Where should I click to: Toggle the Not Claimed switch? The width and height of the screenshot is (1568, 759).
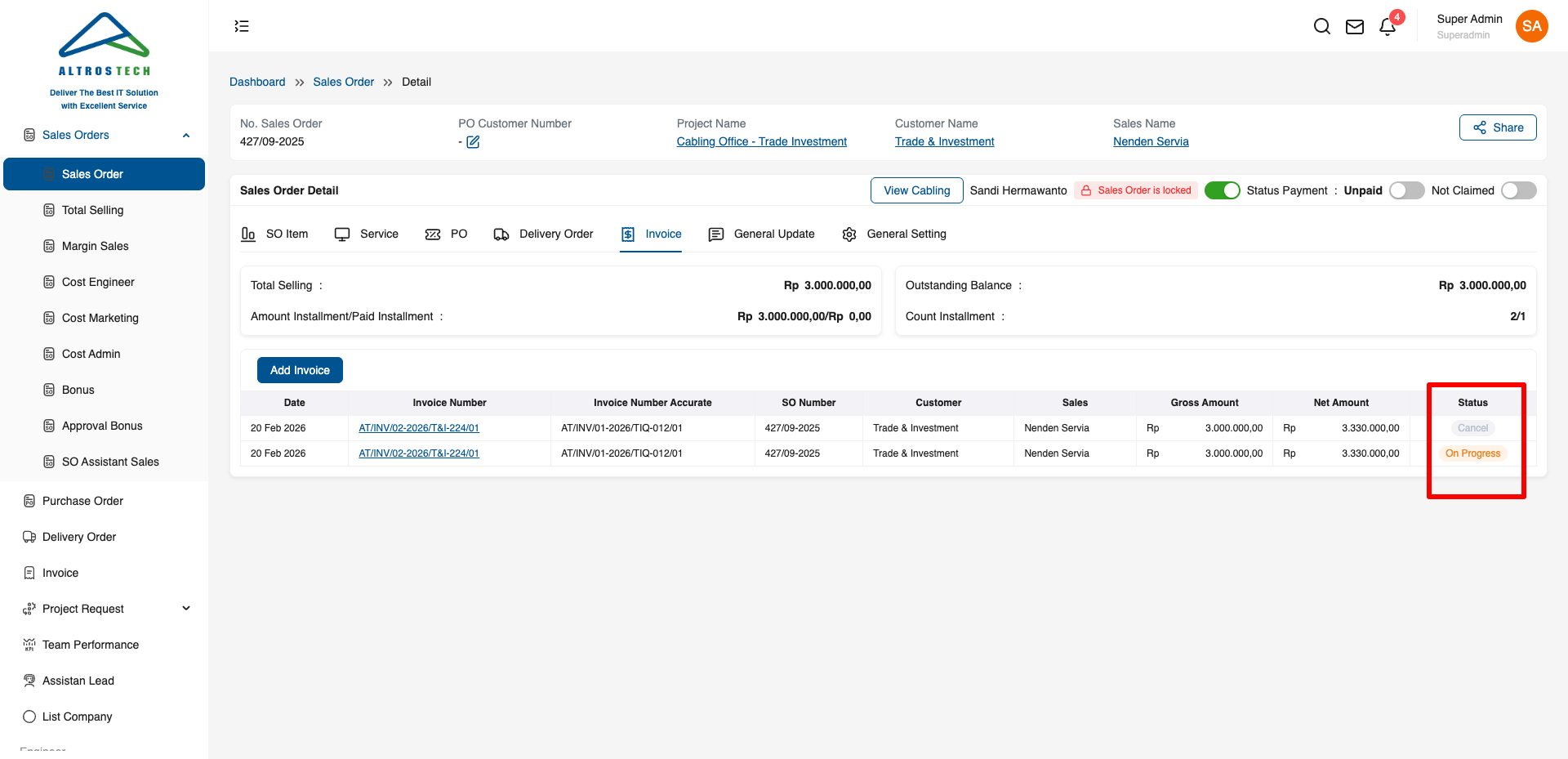coord(1518,190)
